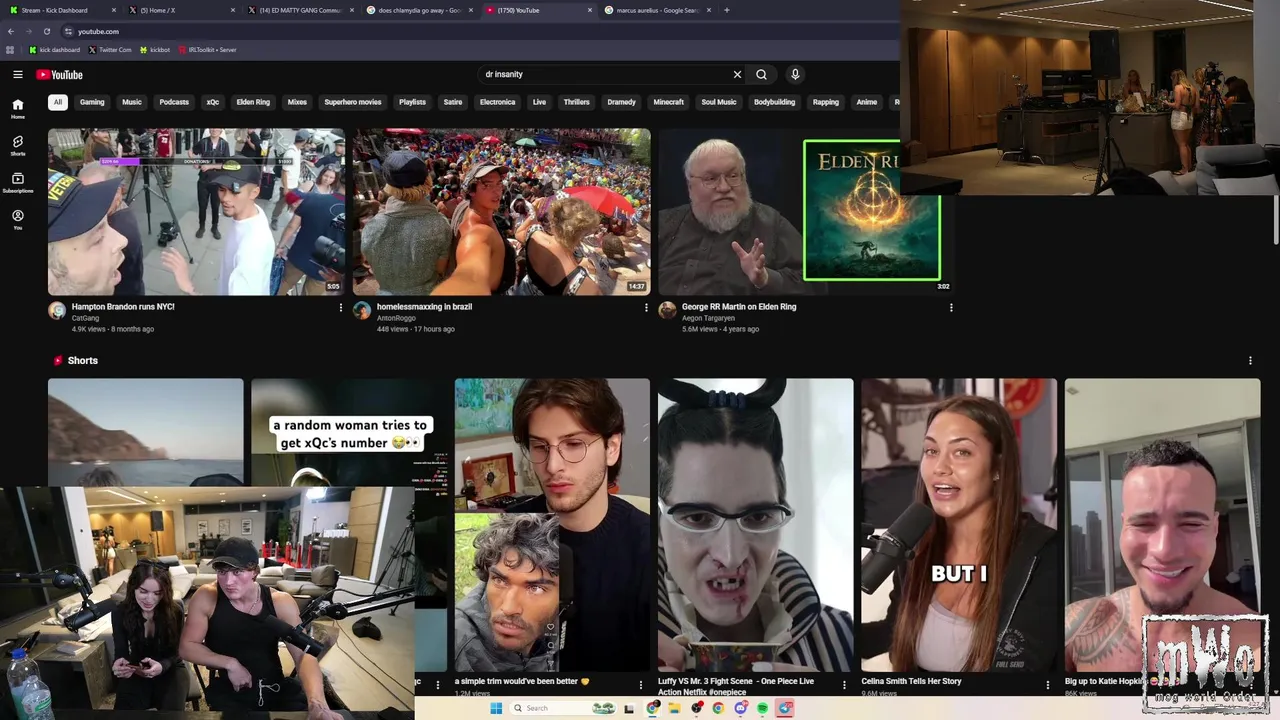
Task: Open George RR Martin on Elden Ring title
Action: [739, 307]
